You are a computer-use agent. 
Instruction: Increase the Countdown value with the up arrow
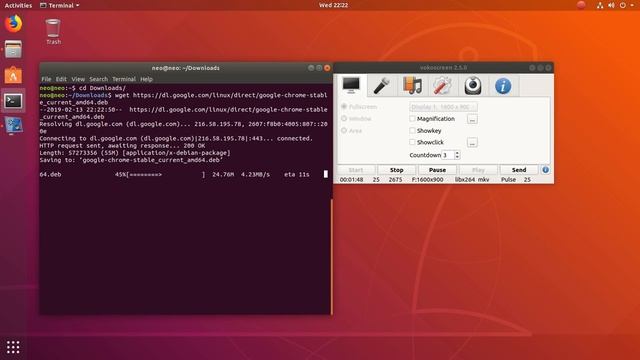pyautogui.click(x=457, y=153)
